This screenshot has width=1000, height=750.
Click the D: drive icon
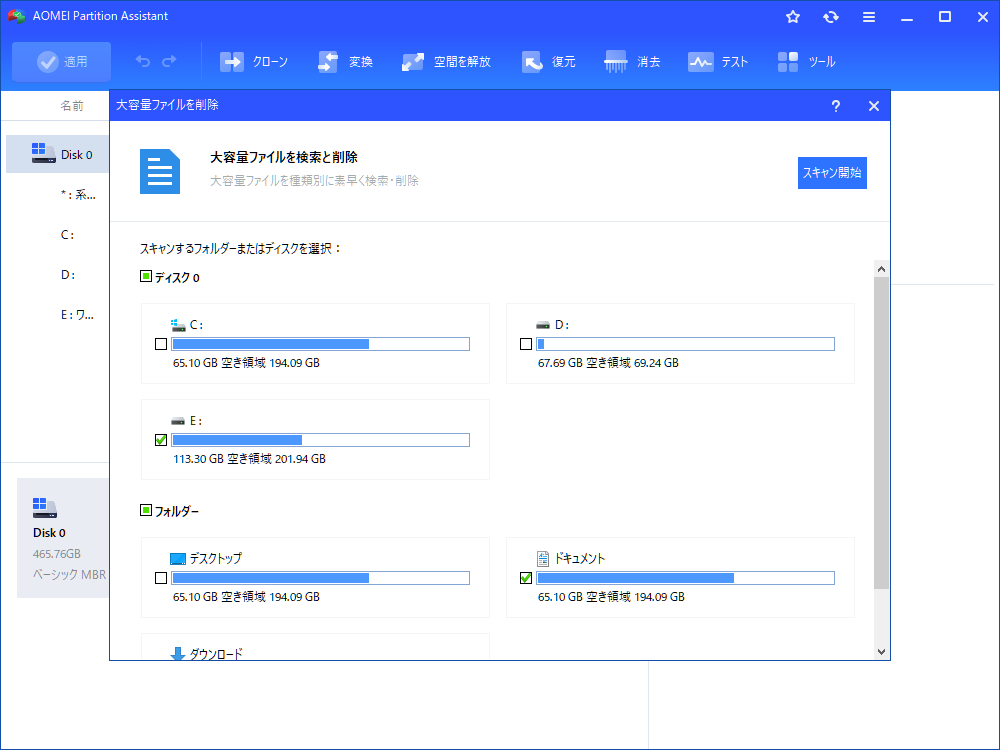(543, 325)
